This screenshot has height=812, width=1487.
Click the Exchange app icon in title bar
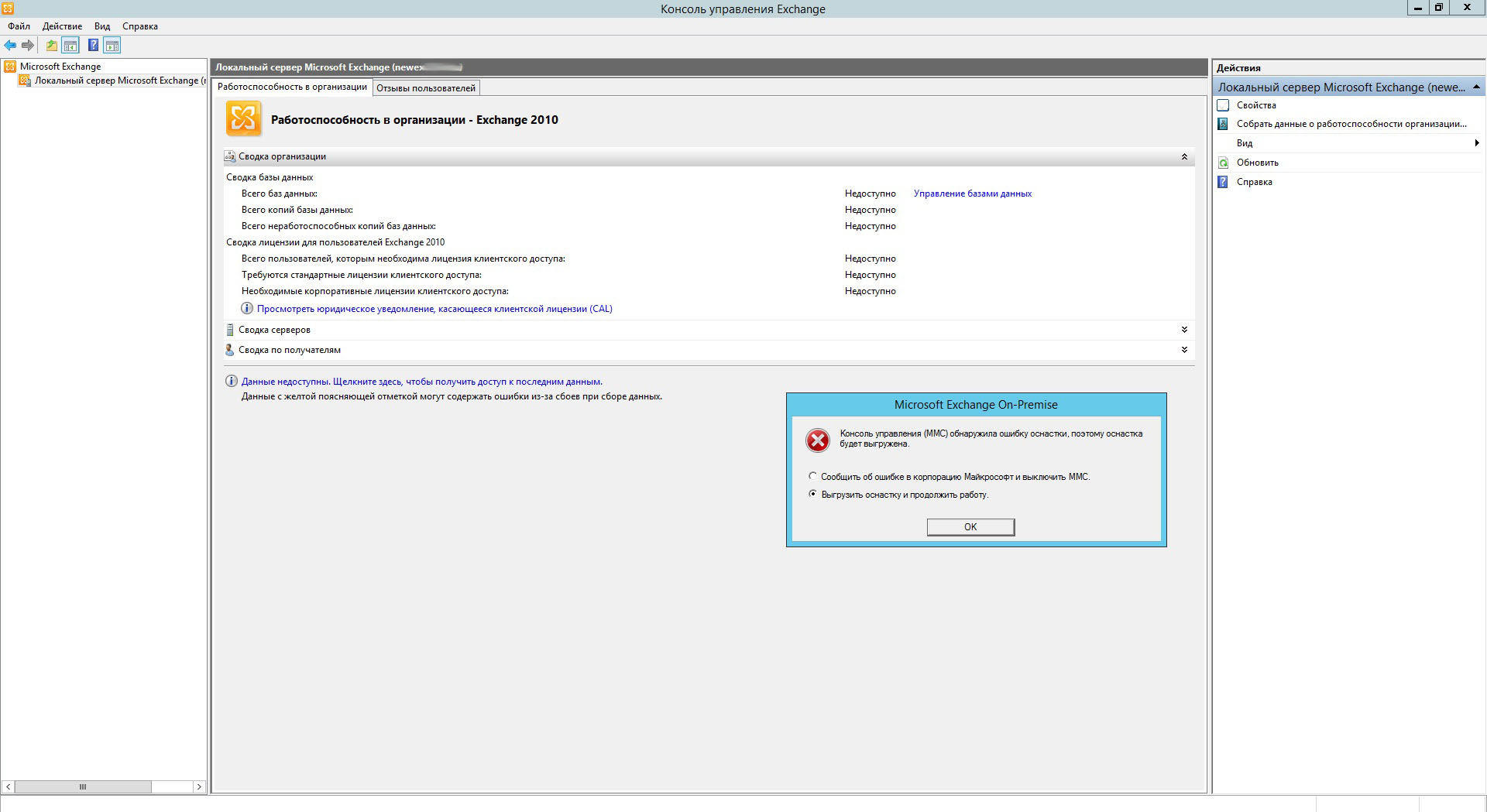(x=8, y=9)
